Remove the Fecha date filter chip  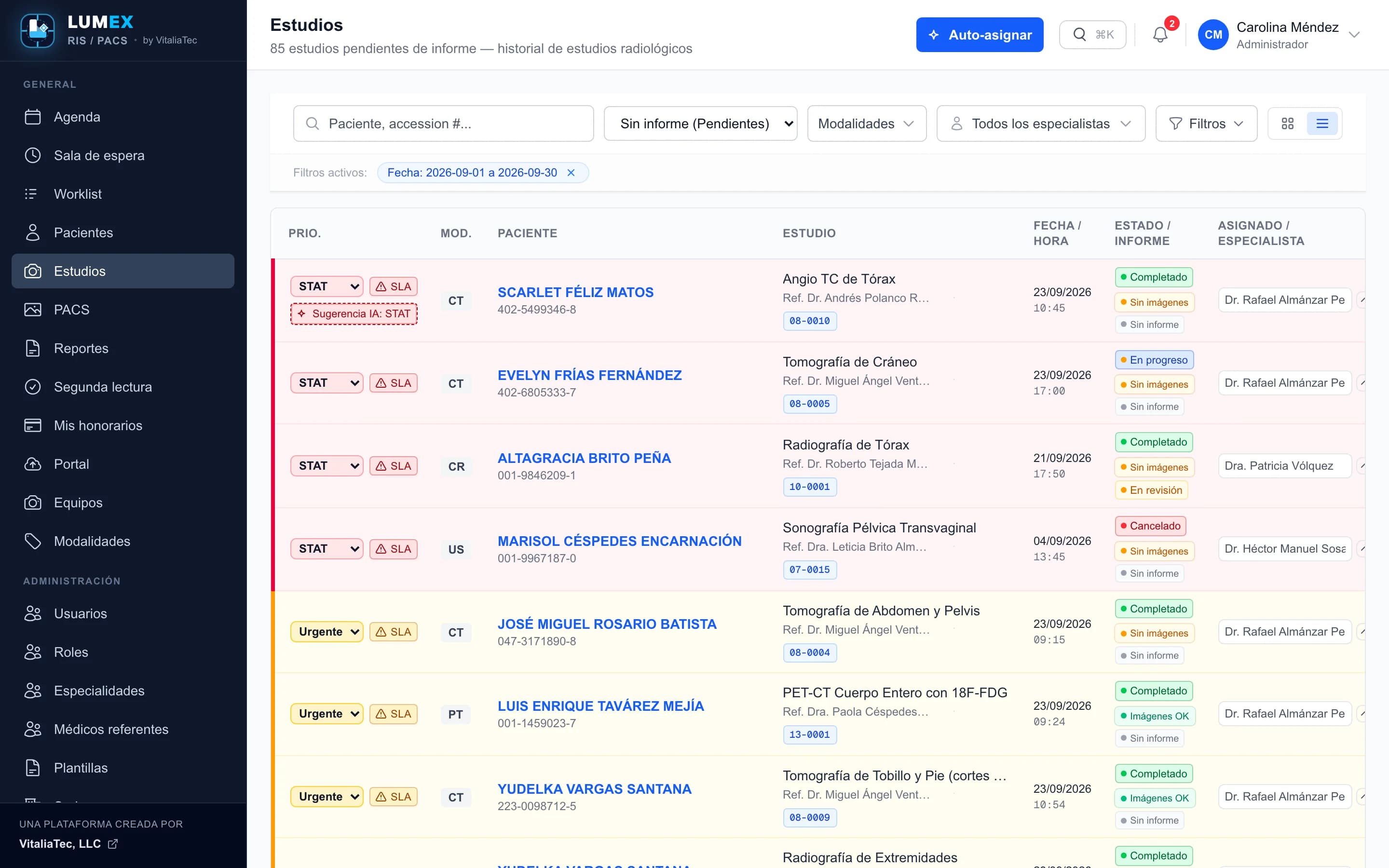571,173
